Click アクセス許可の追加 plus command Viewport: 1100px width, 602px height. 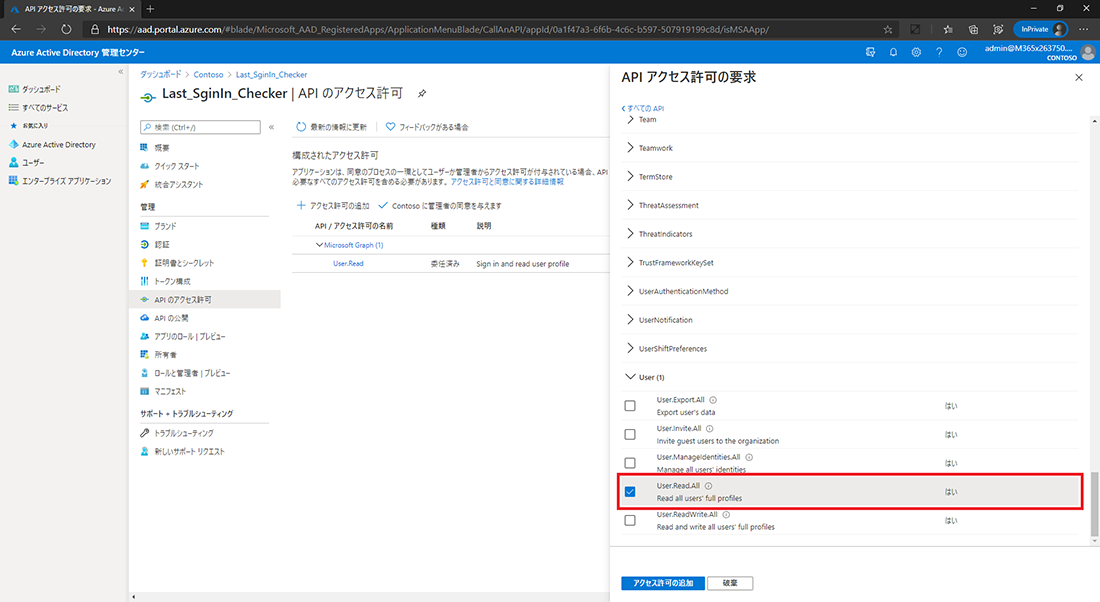tap(333, 206)
